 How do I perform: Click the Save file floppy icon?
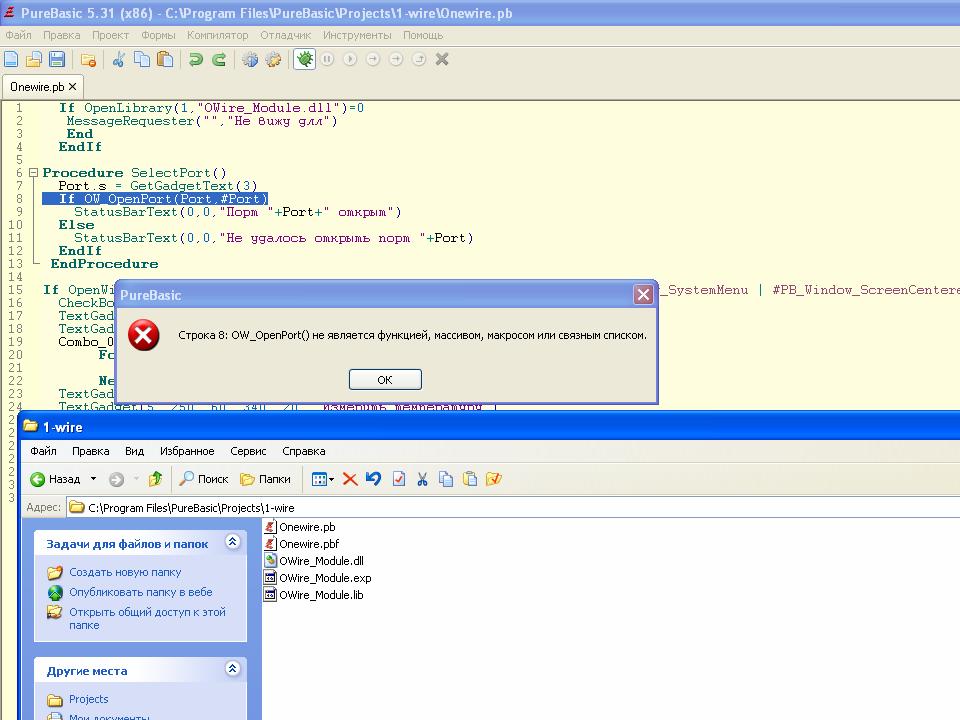point(57,60)
